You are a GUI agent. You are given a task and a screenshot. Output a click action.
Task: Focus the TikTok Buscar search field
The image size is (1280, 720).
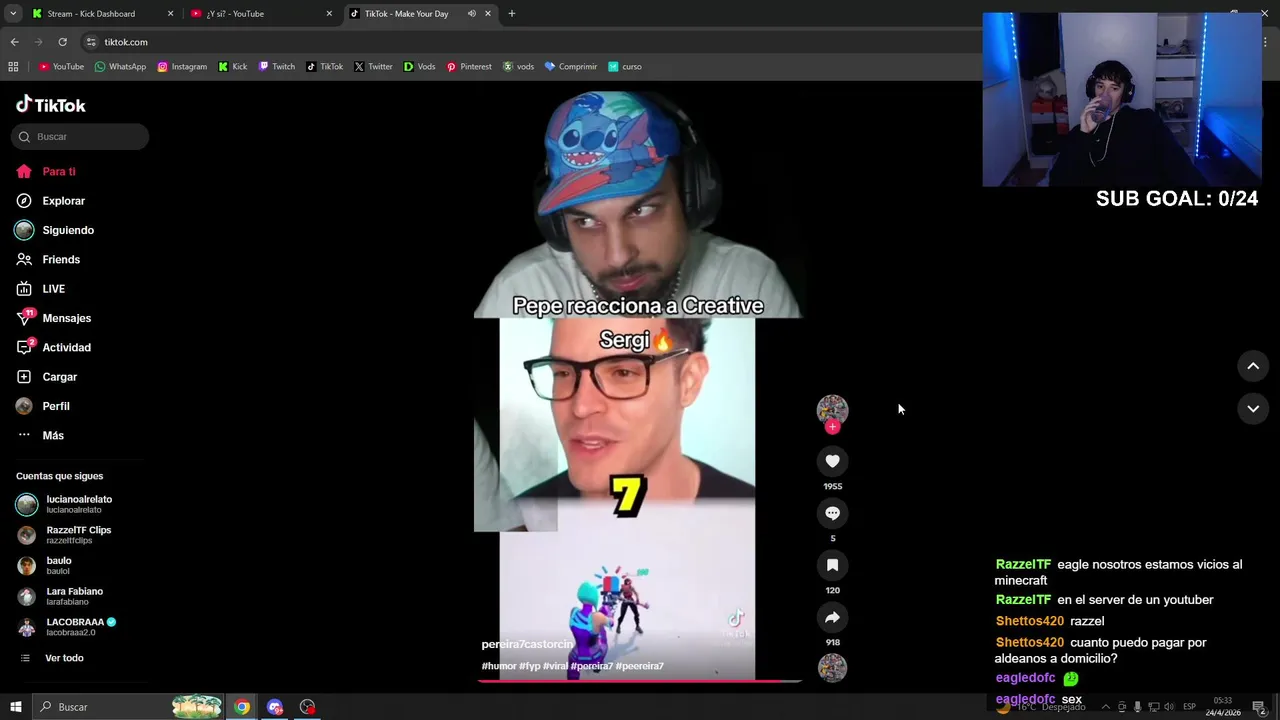(80, 137)
